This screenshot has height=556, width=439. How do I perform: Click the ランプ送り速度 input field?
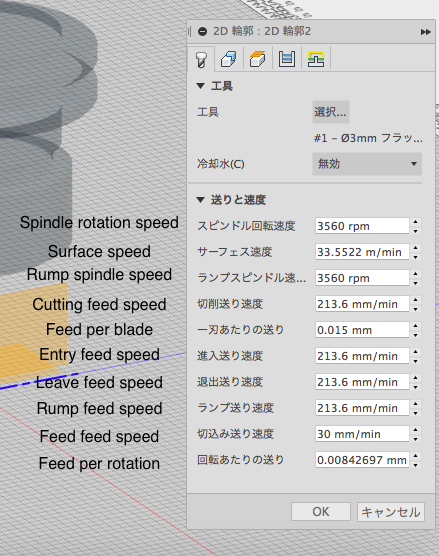pyautogui.click(x=362, y=408)
